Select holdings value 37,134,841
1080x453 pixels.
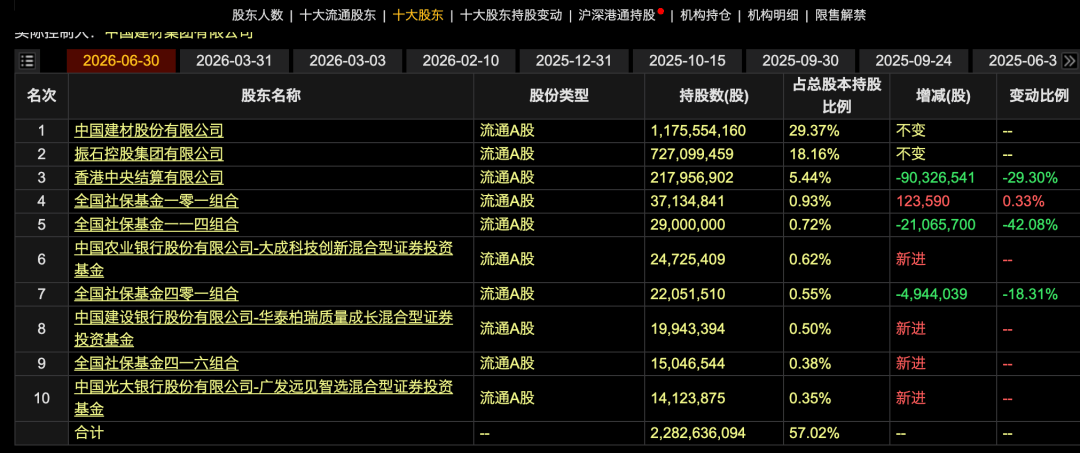pos(687,201)
